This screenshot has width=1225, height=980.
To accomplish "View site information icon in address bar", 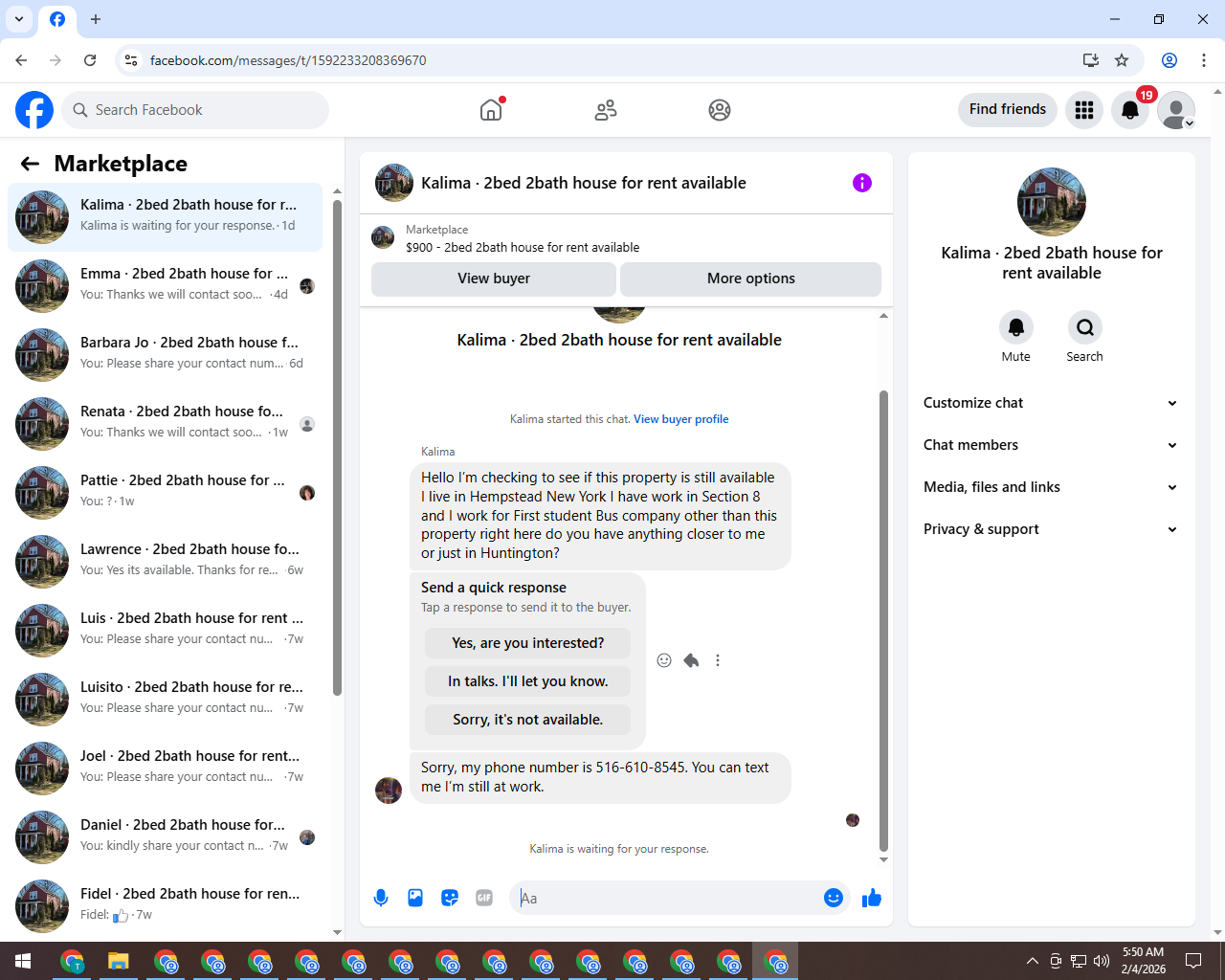I will tap(131, 60).
